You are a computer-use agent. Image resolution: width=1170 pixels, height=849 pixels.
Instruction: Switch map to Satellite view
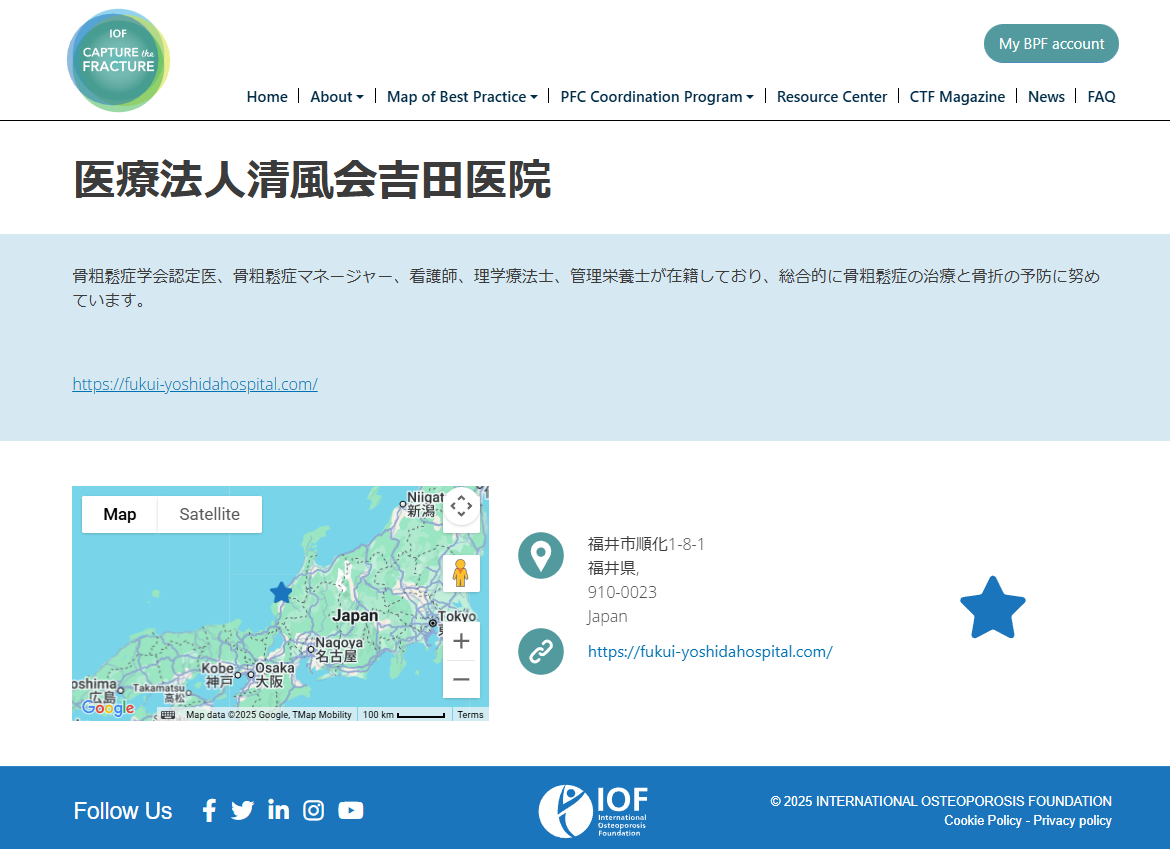[209, 514]
